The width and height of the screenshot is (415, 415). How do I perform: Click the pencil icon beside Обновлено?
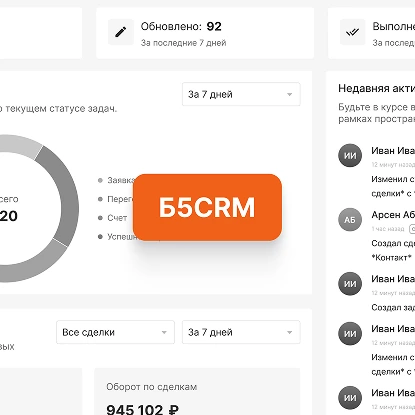[x=121, y=32]
